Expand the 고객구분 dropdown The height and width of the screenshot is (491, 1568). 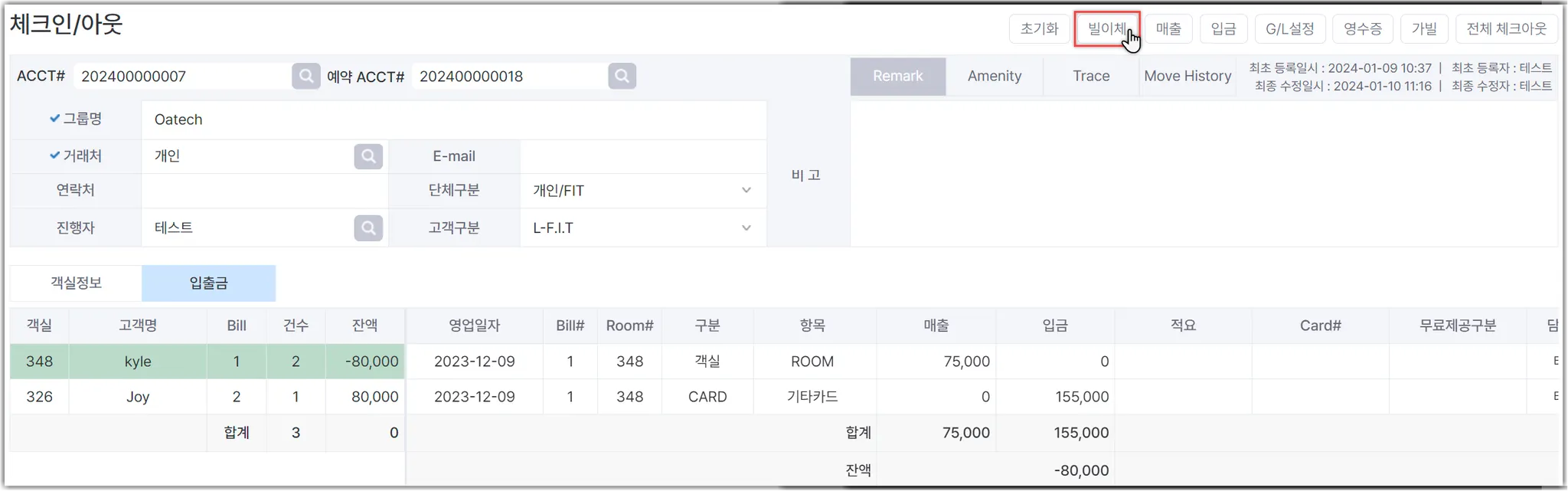pyautogui.click(x=746, y=228)
